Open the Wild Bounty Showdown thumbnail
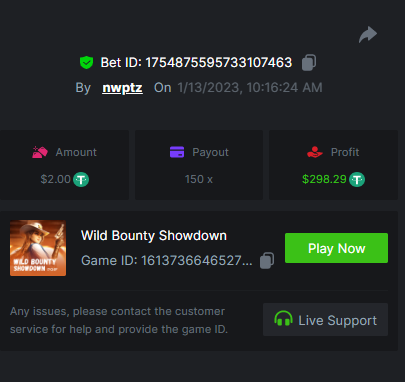405x382 pixels. 38,248
